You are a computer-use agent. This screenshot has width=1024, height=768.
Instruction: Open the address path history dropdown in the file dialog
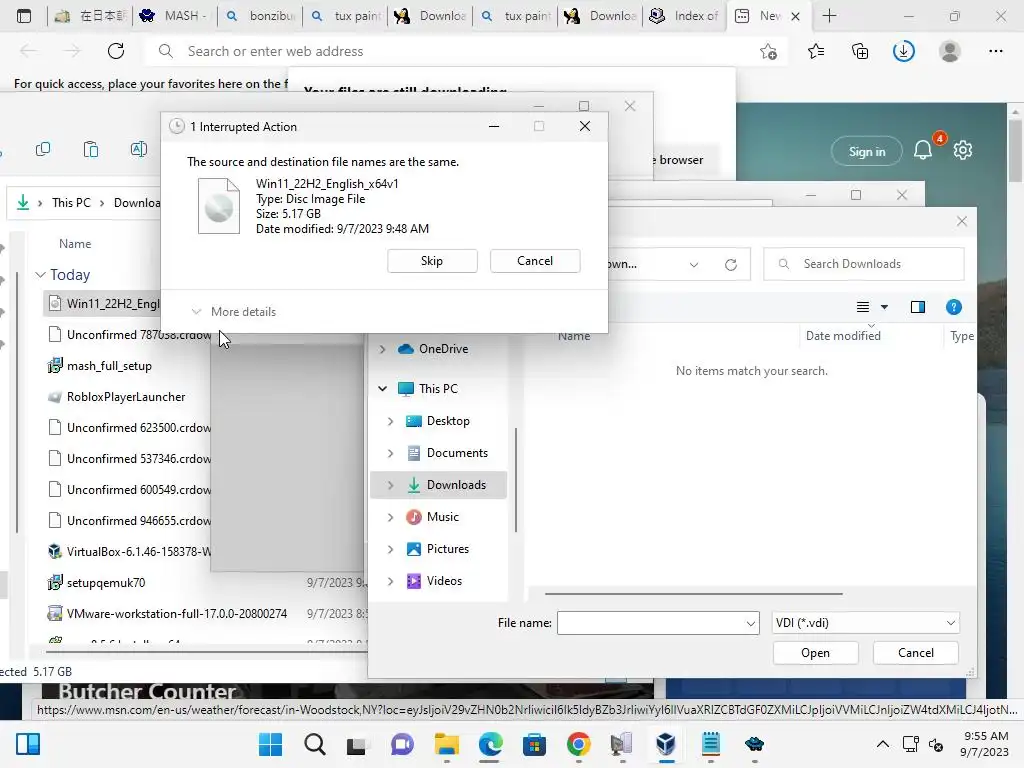pos(694,264)
